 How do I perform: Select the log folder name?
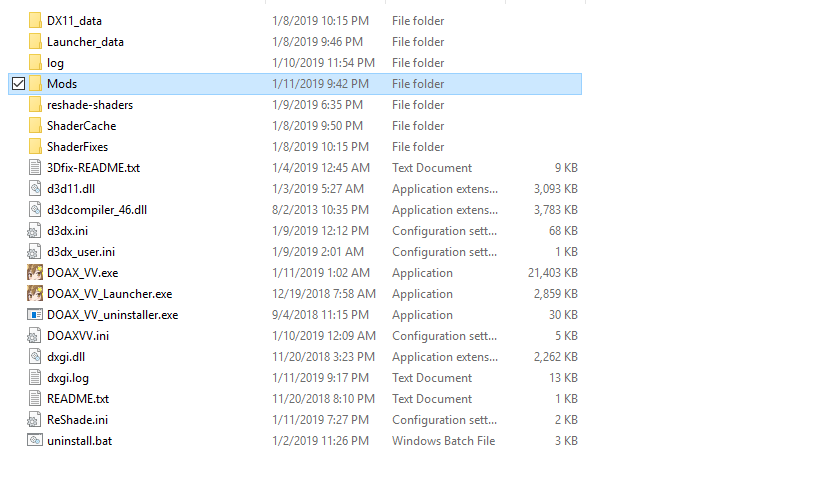point(55,63)
